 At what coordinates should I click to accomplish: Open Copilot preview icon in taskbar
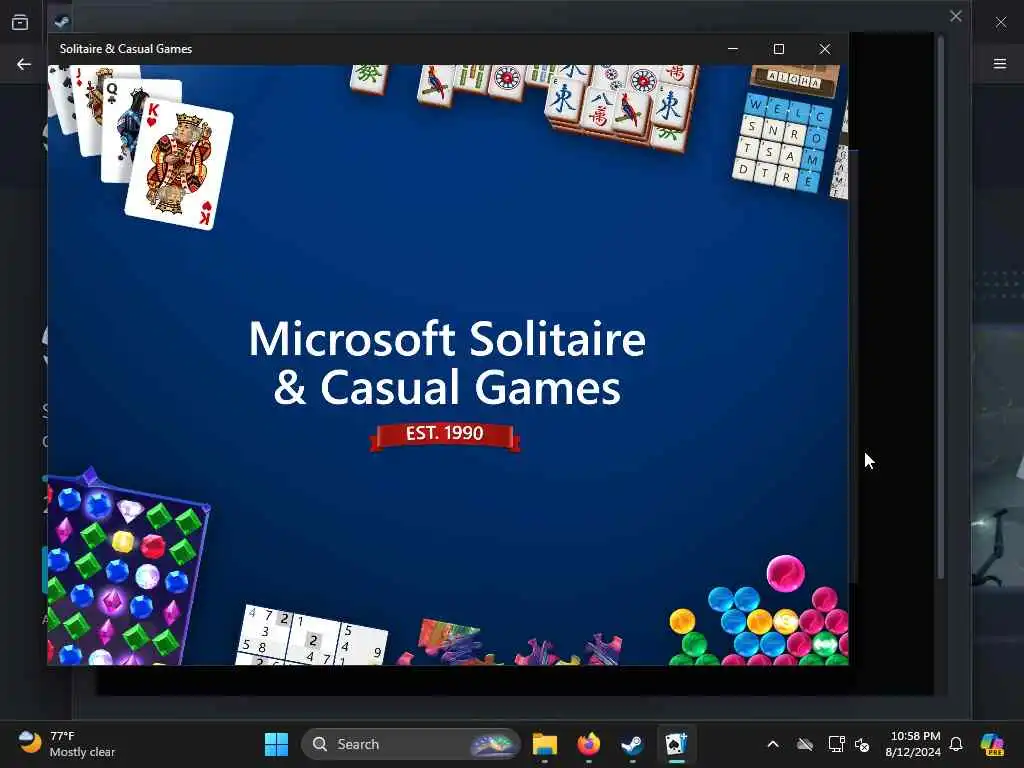(x=992, y=744)
